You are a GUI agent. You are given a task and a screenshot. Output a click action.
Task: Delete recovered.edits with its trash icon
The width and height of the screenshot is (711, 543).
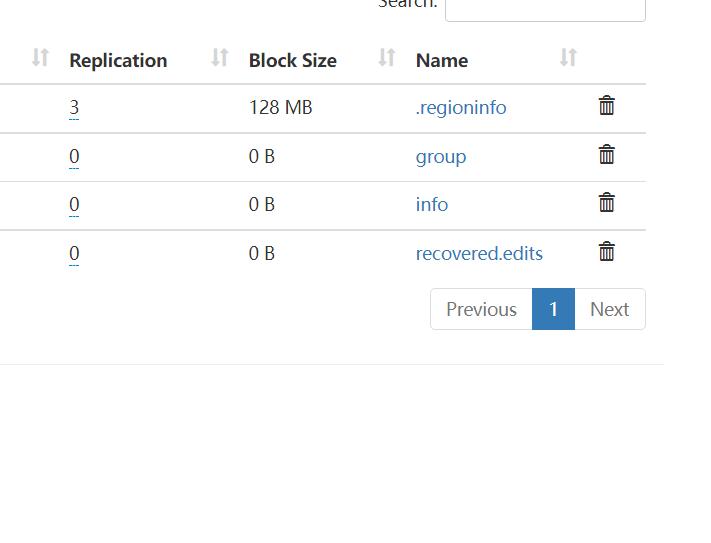point(606,252)
